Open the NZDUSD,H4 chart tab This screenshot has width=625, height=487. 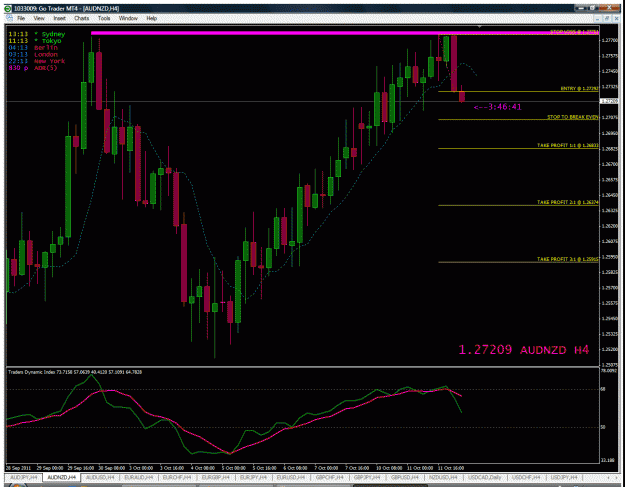tap(444, 477)
